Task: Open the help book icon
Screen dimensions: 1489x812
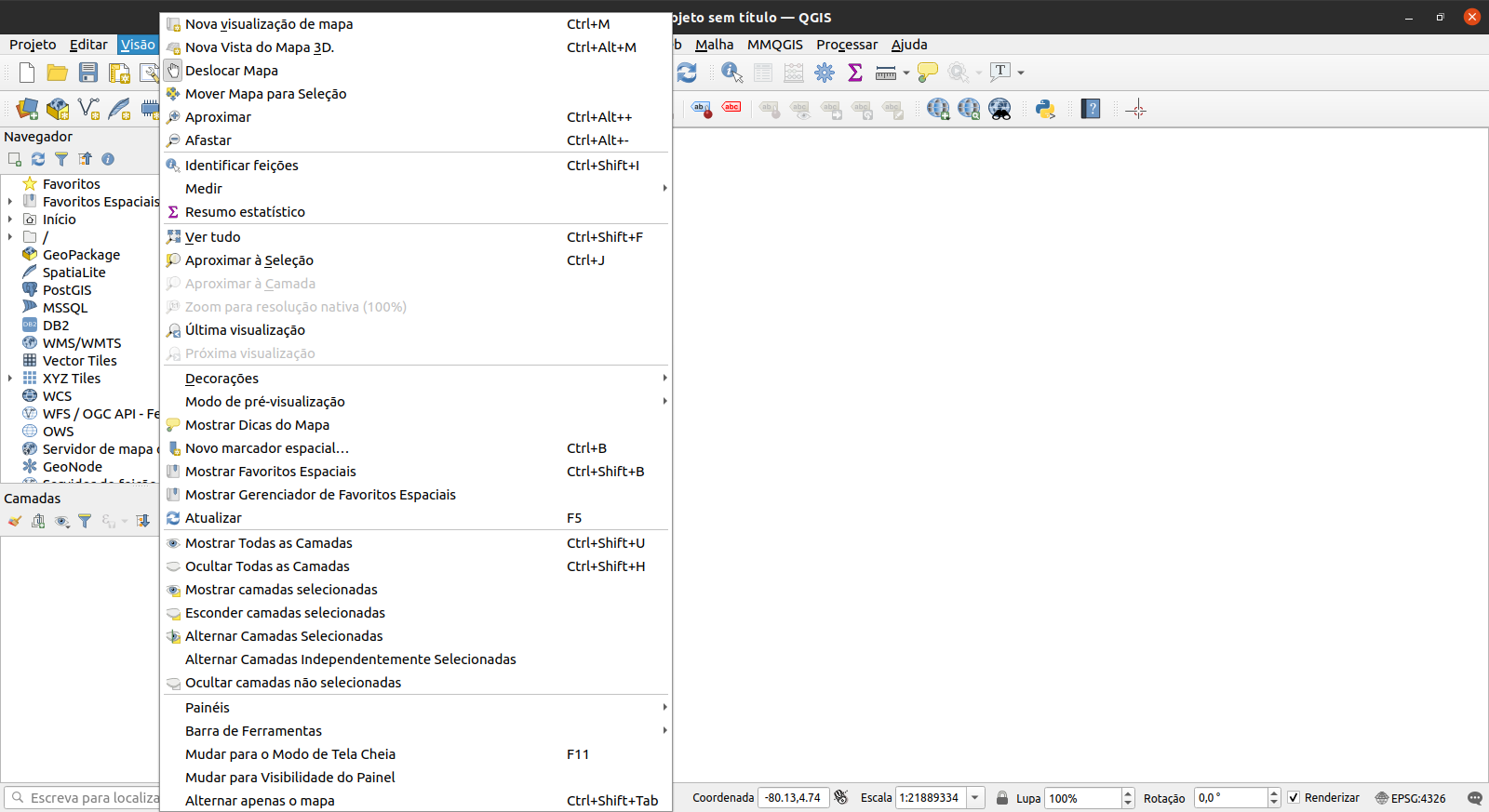Action: coord(1091,109)
